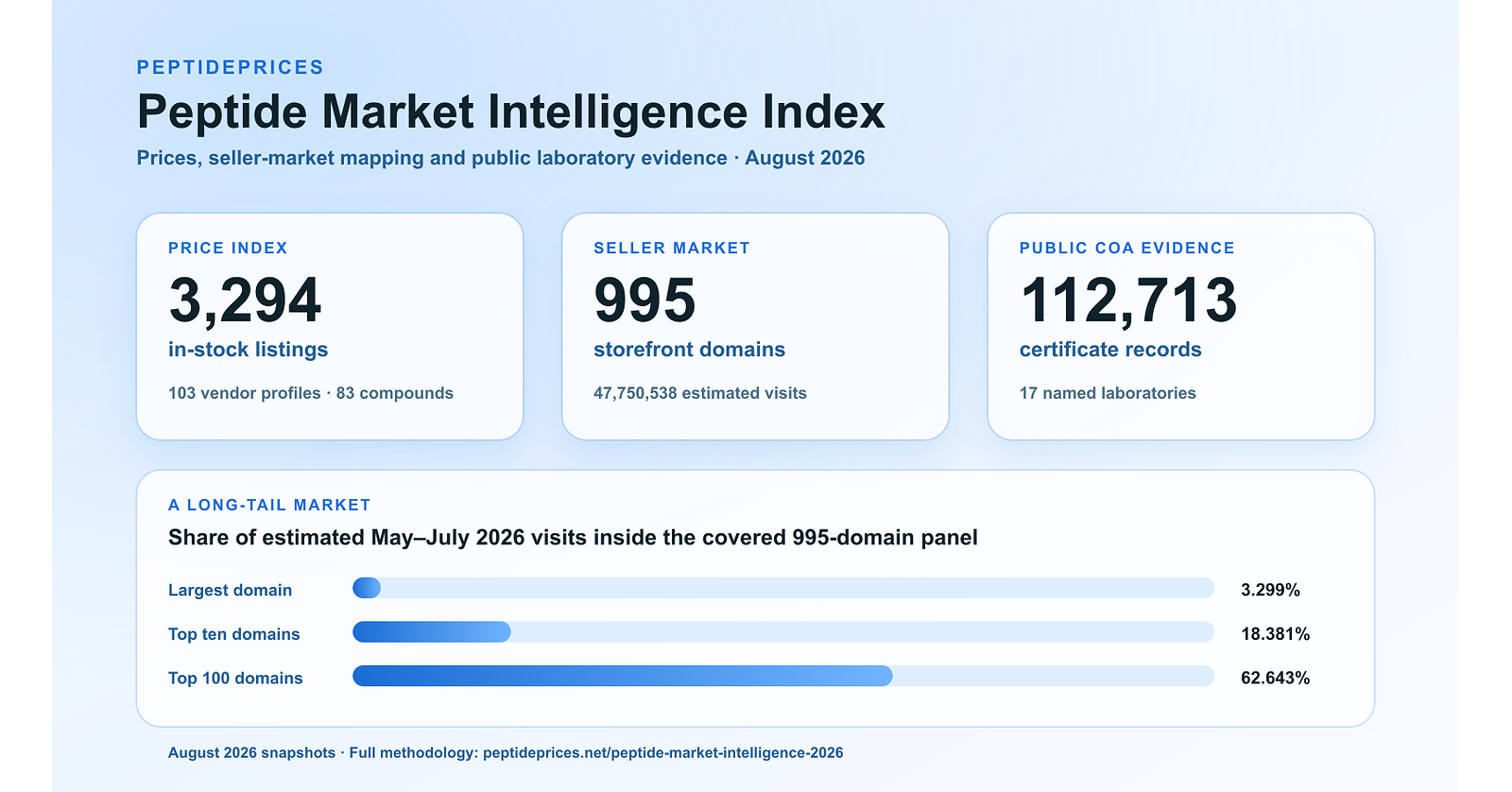Click the 112,713 certificate records number

click(x=1128, y=301)
